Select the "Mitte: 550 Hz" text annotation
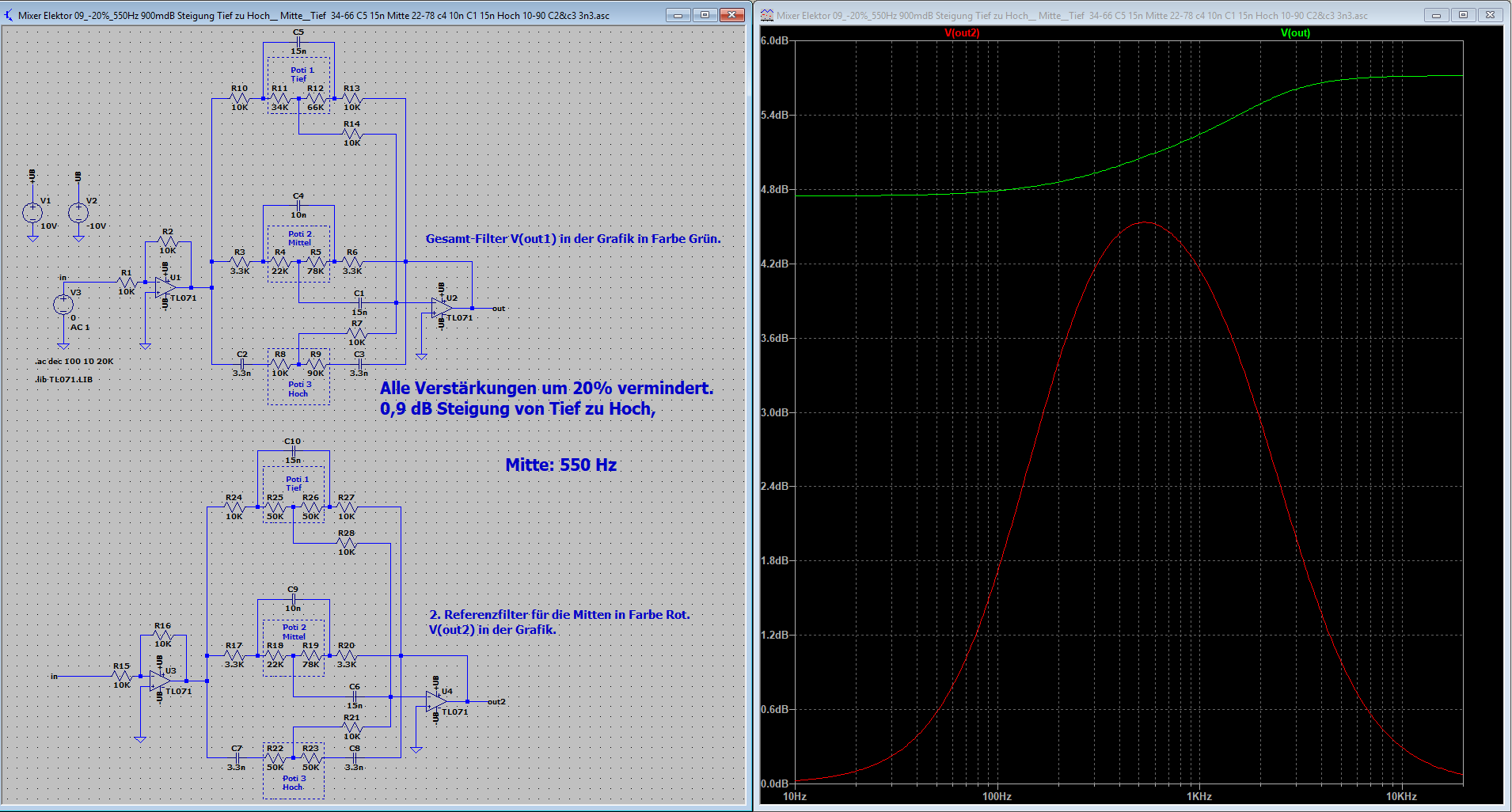The height and width of the screenshot is (812, 1512). 560,465
